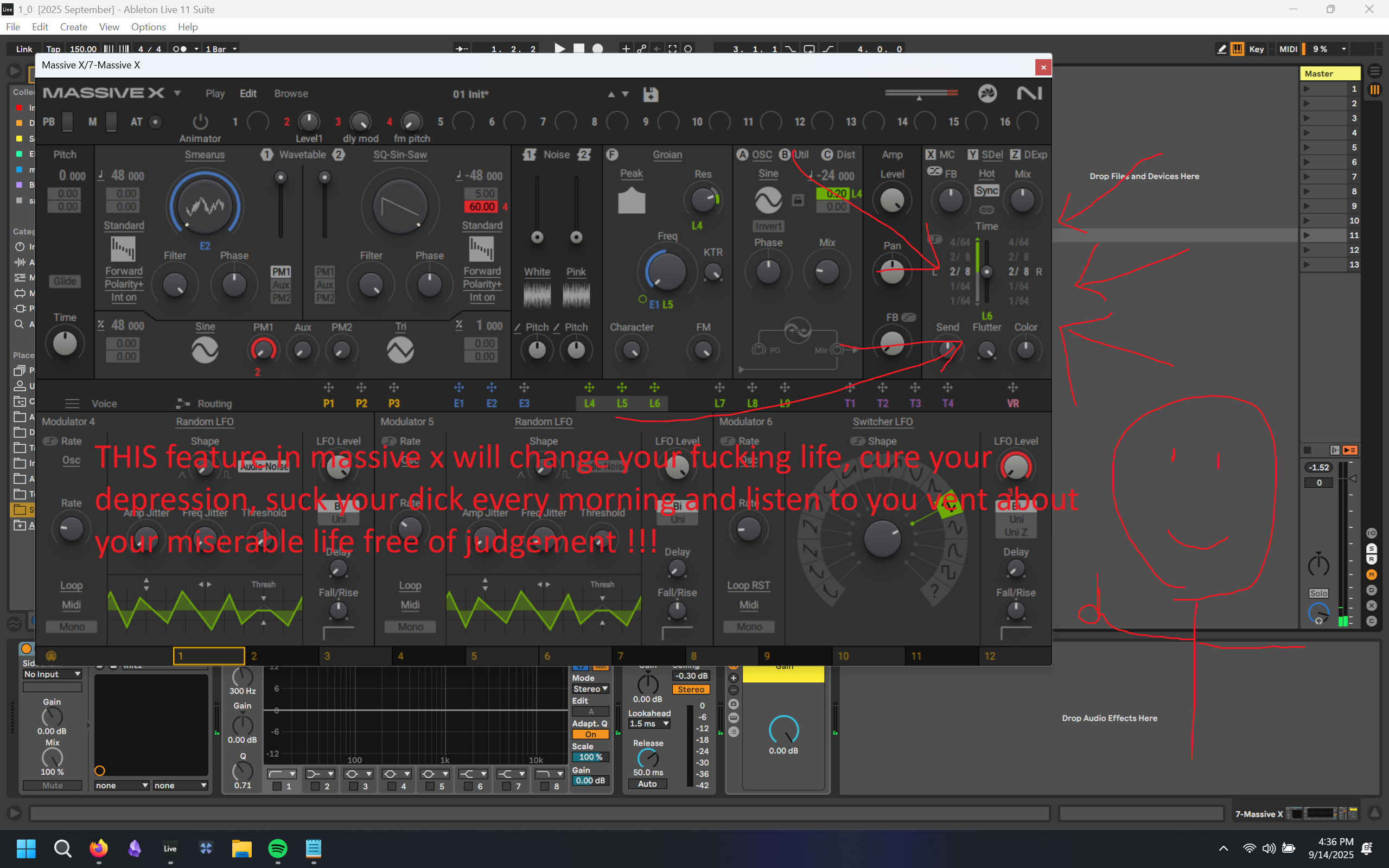Click the P1 modulation drag handle
This screenshot has width=1389, height=868.
(328, 387)
